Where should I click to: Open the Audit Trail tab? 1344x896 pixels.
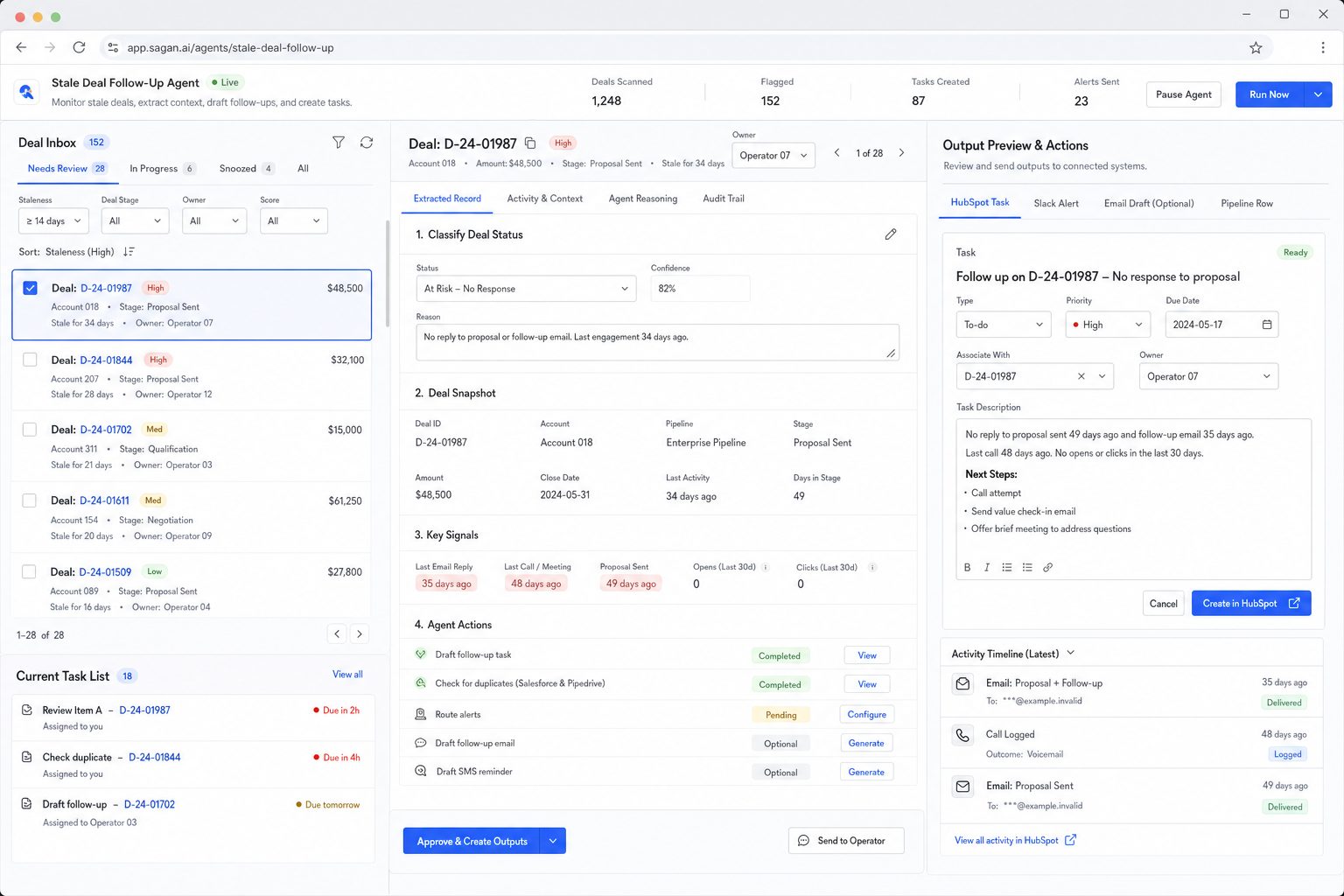point(724,199)
